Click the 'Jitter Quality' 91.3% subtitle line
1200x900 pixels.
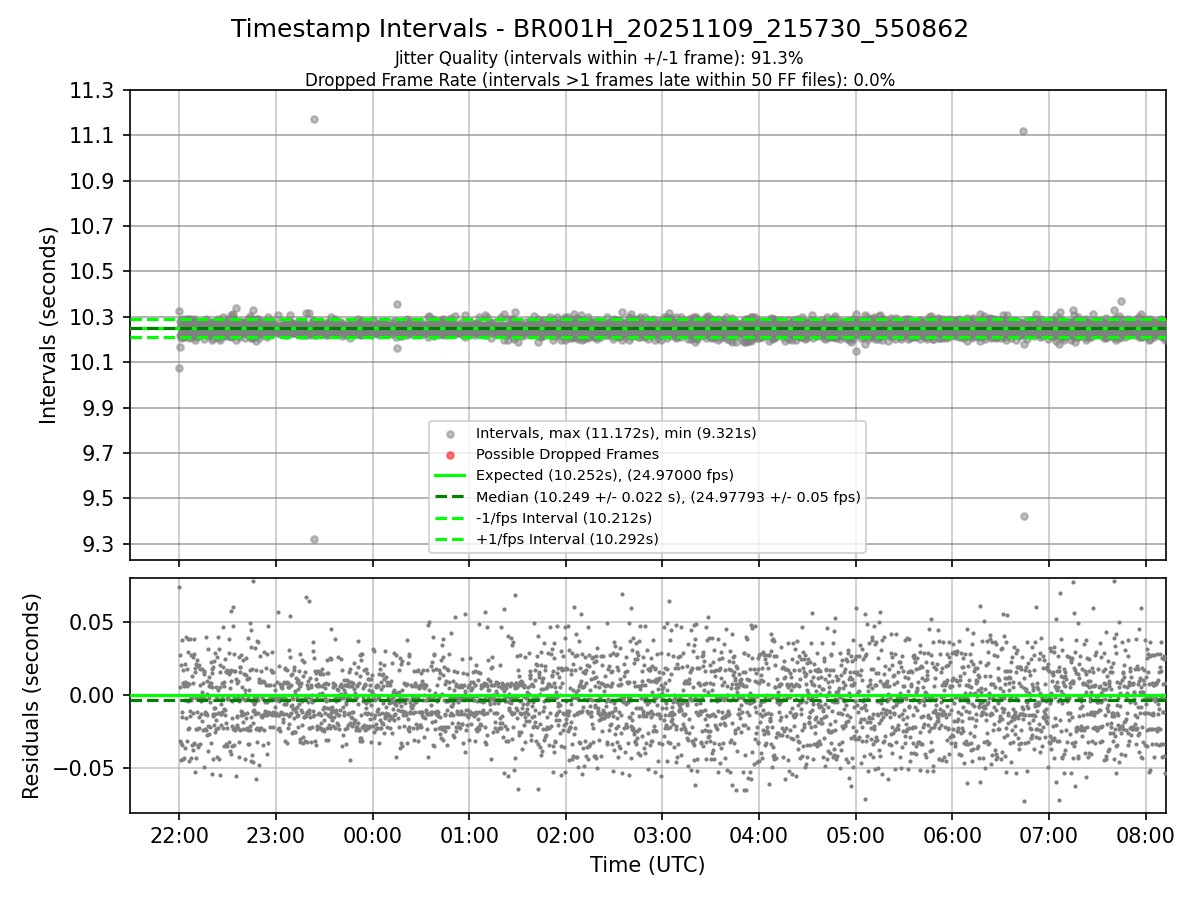click(x=599, y=58)
